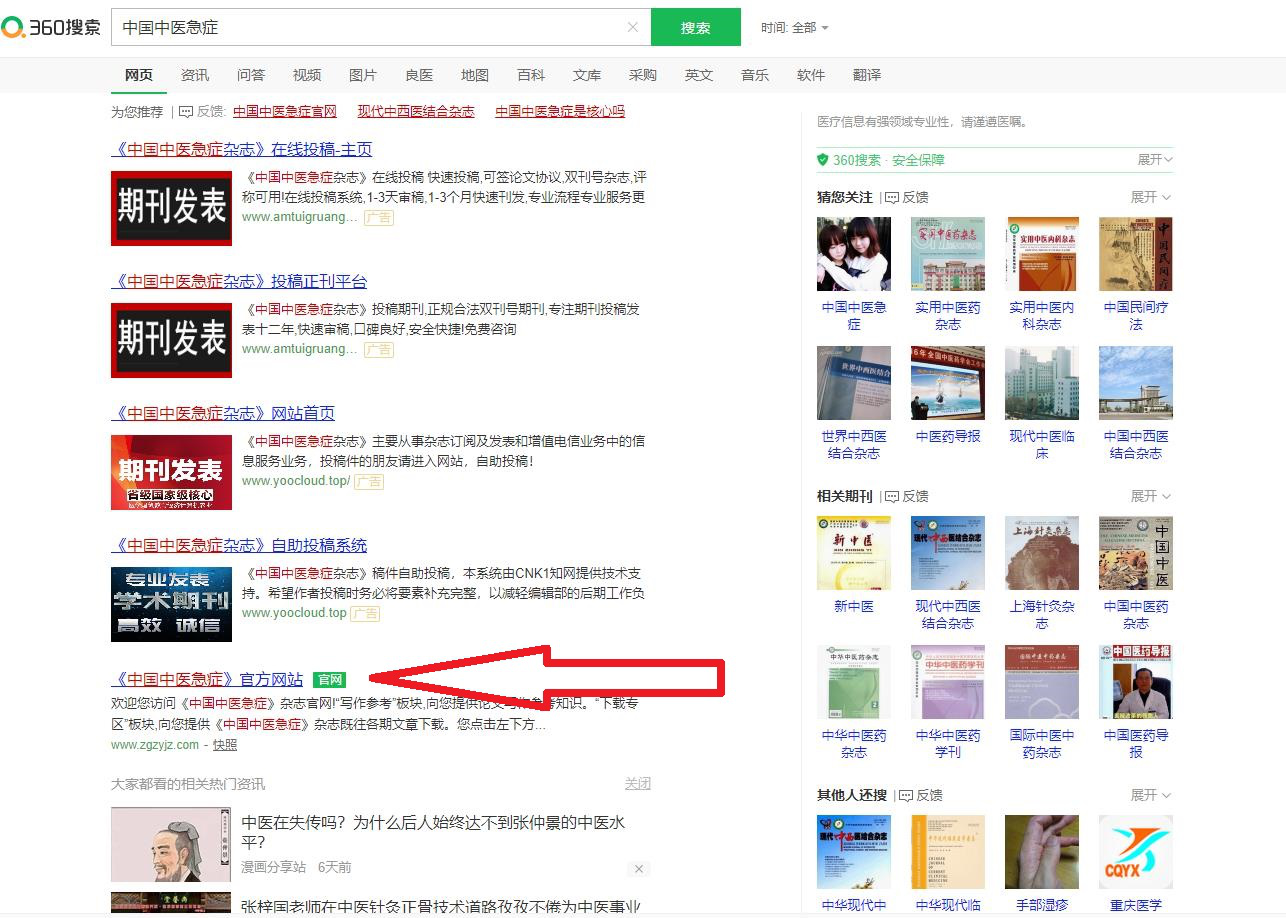Viewport: 1286px width, 918px height.
Task: Expand the 猜您关注 section
Action: [x=1151, y=197]
